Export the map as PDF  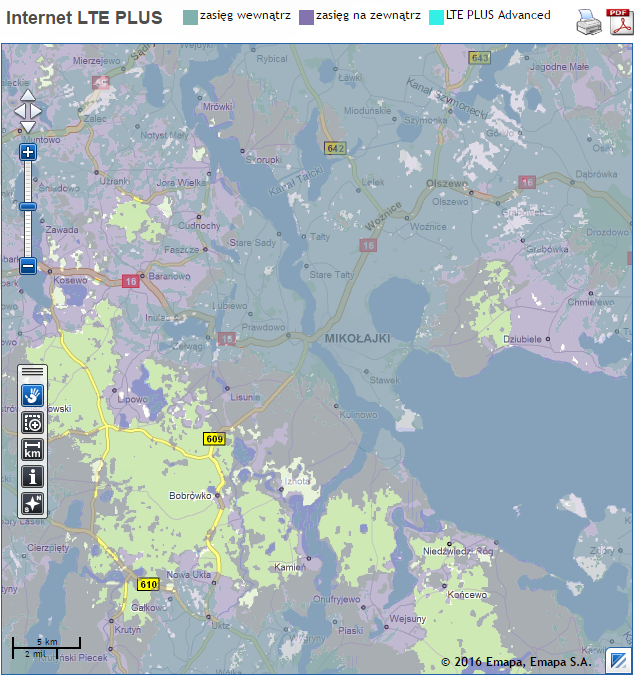click(622, 22)
